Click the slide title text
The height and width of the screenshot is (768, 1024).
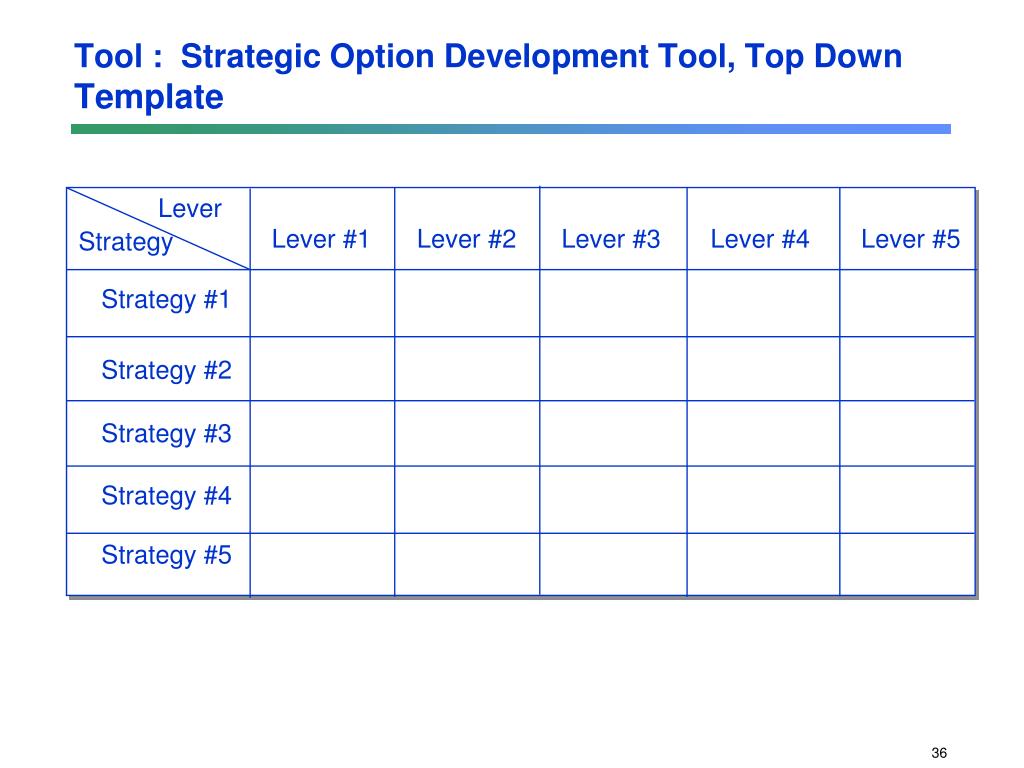[488, 76]
